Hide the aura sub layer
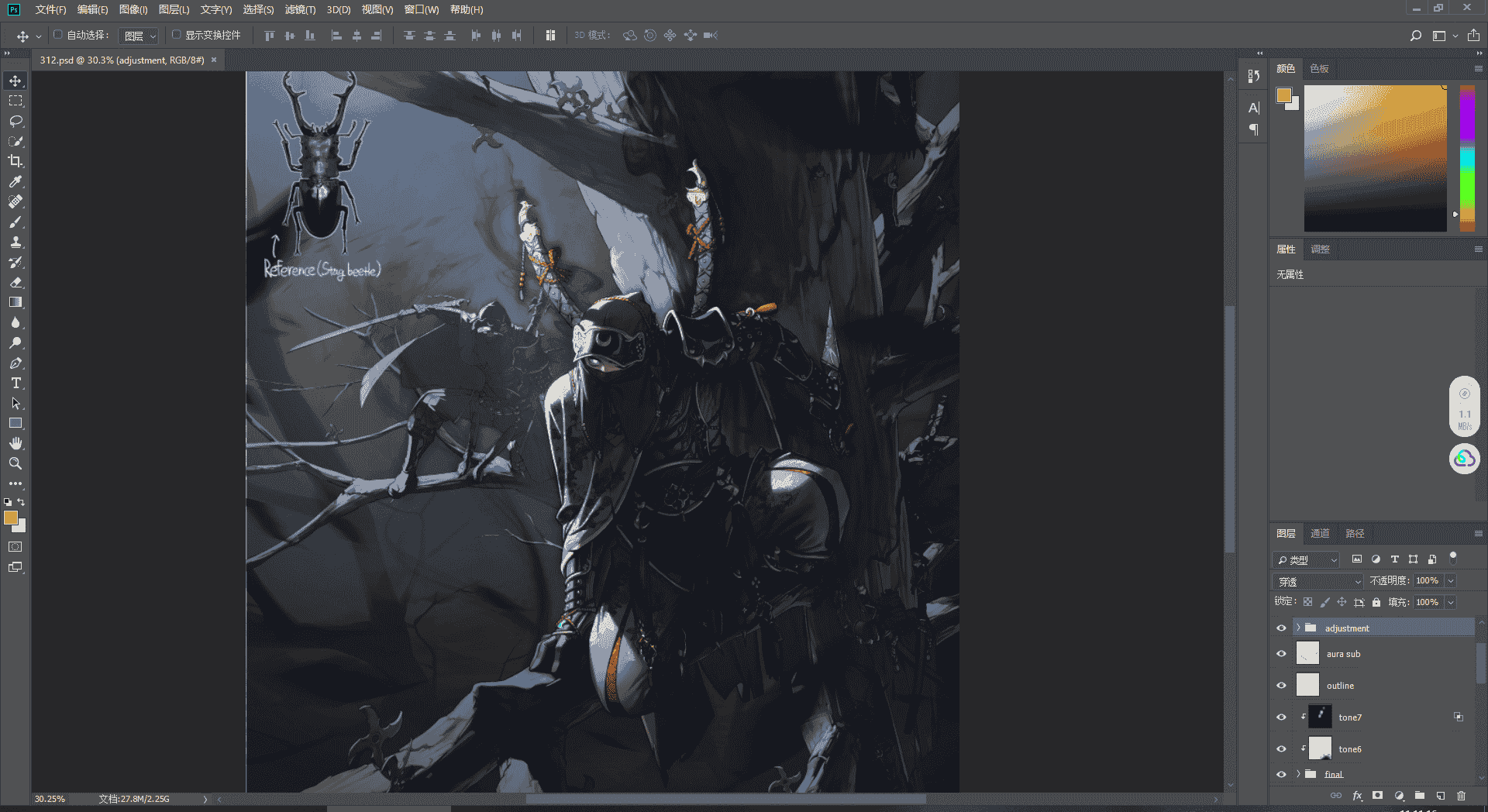Screen dimensions: 1488x812 (x=1281, y=654)
